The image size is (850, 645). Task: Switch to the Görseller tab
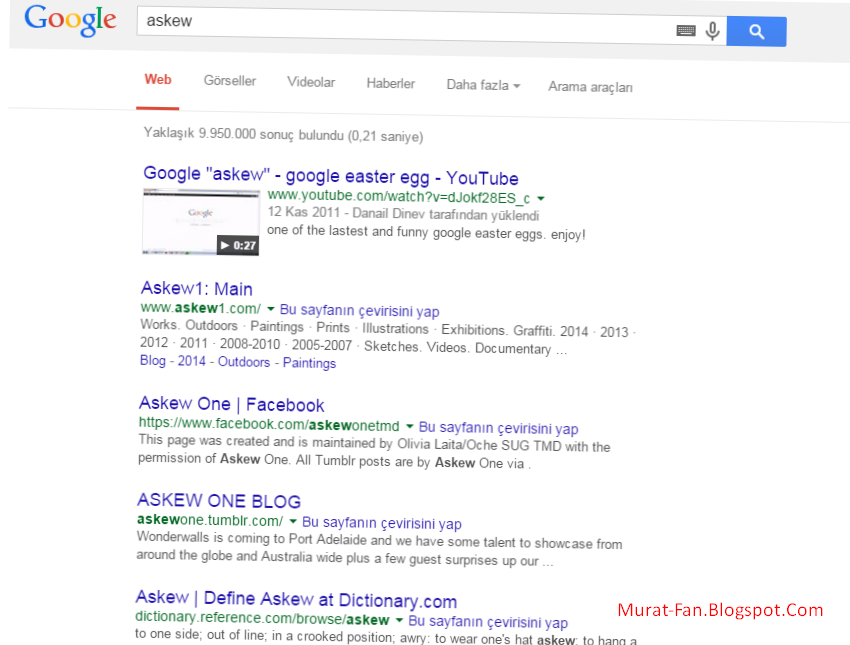(230, 81)
